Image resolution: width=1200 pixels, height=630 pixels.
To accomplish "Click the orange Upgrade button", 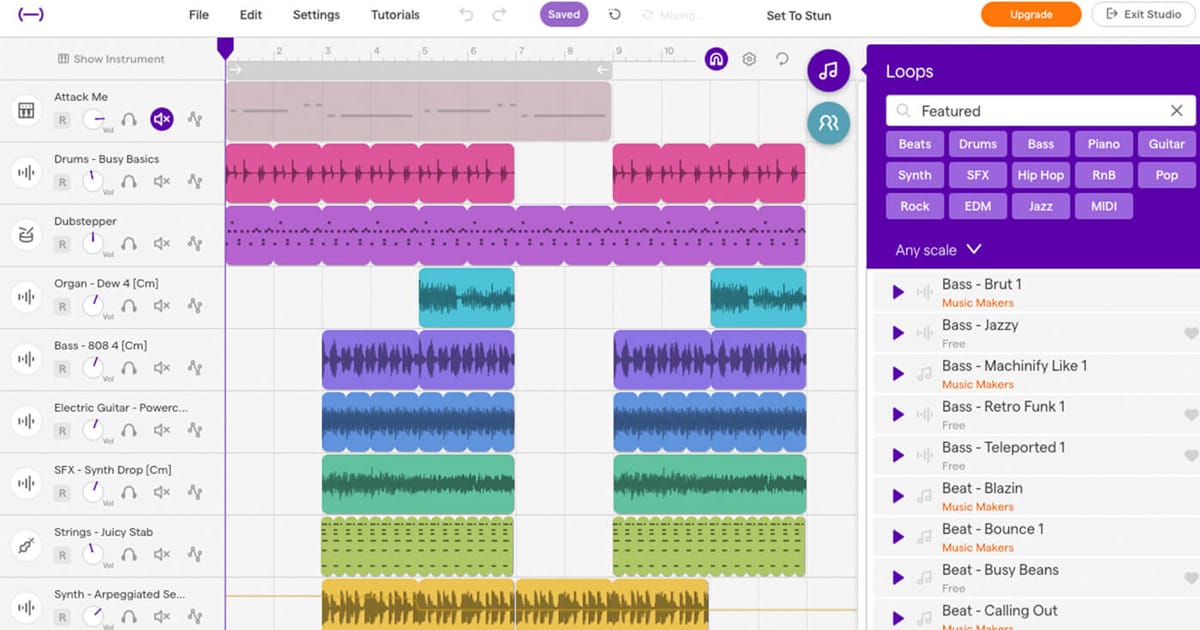I will tap(1030, 15).
